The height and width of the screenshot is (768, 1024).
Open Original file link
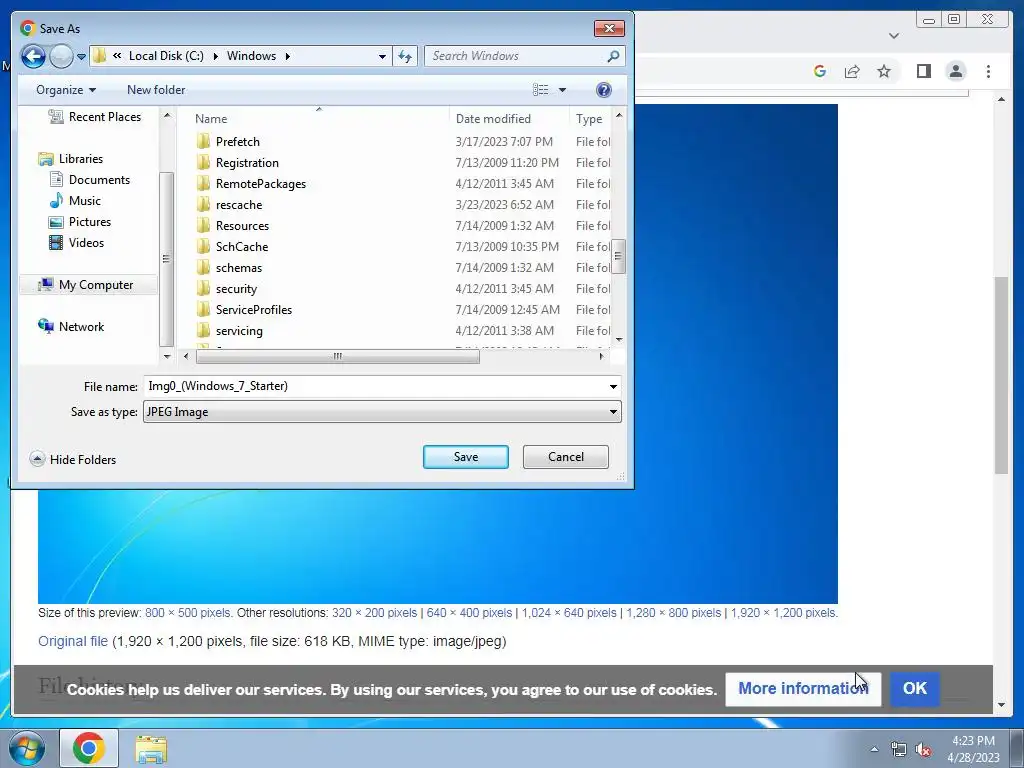[x=72, y=641]
